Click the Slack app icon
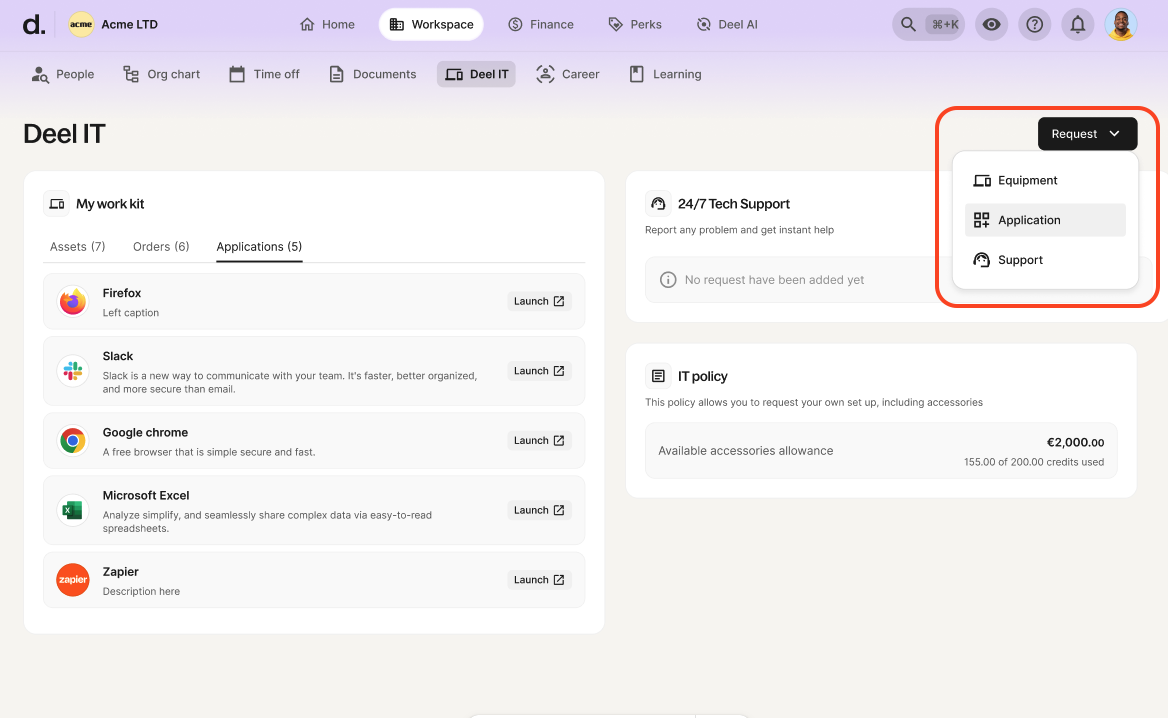 click(73, 371)
